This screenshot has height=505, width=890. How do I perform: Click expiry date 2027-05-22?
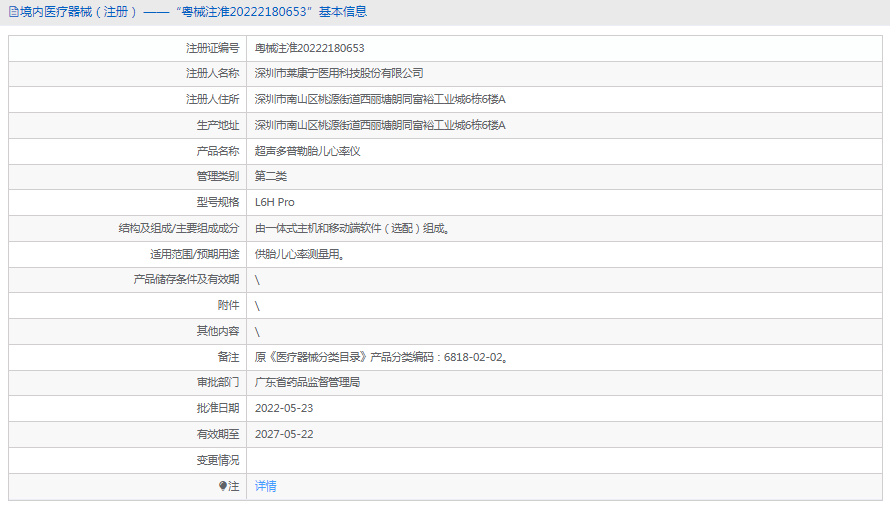284,435
